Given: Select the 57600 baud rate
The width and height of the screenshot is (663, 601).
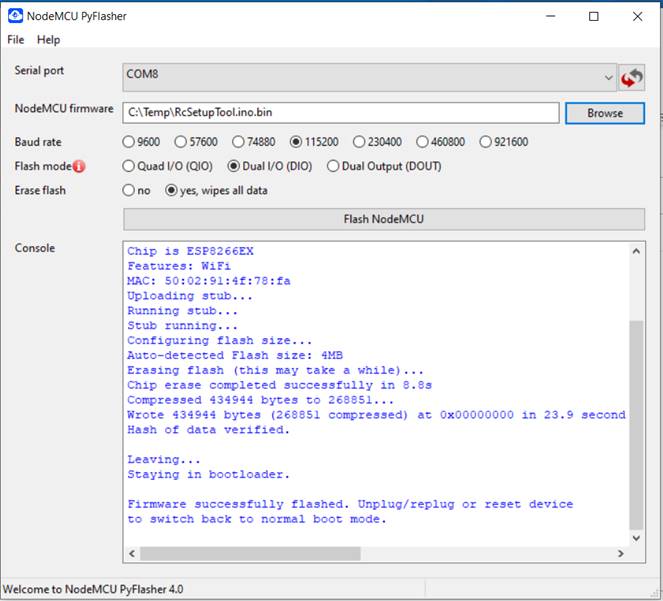Looking at the screenshot, I should [196, 142].
